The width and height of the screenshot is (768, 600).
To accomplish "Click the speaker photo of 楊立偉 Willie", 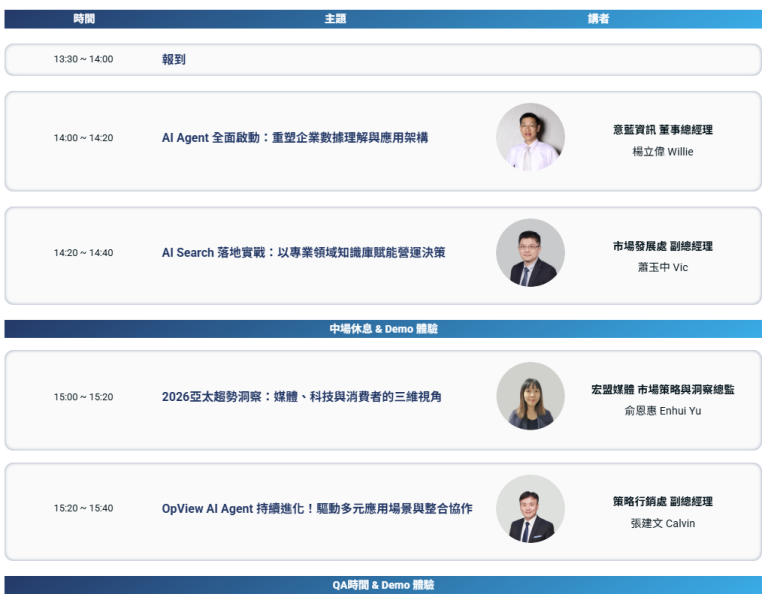I will [x=530, y=138].
